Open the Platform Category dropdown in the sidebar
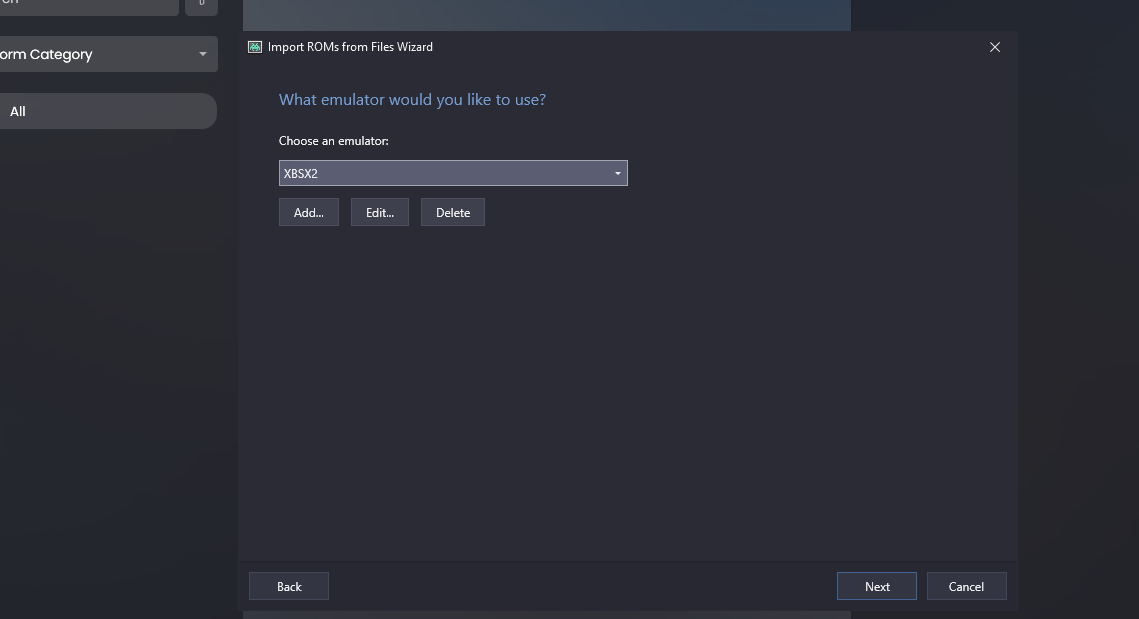Viewport: 1139px width, 619px height. [108, 54]
